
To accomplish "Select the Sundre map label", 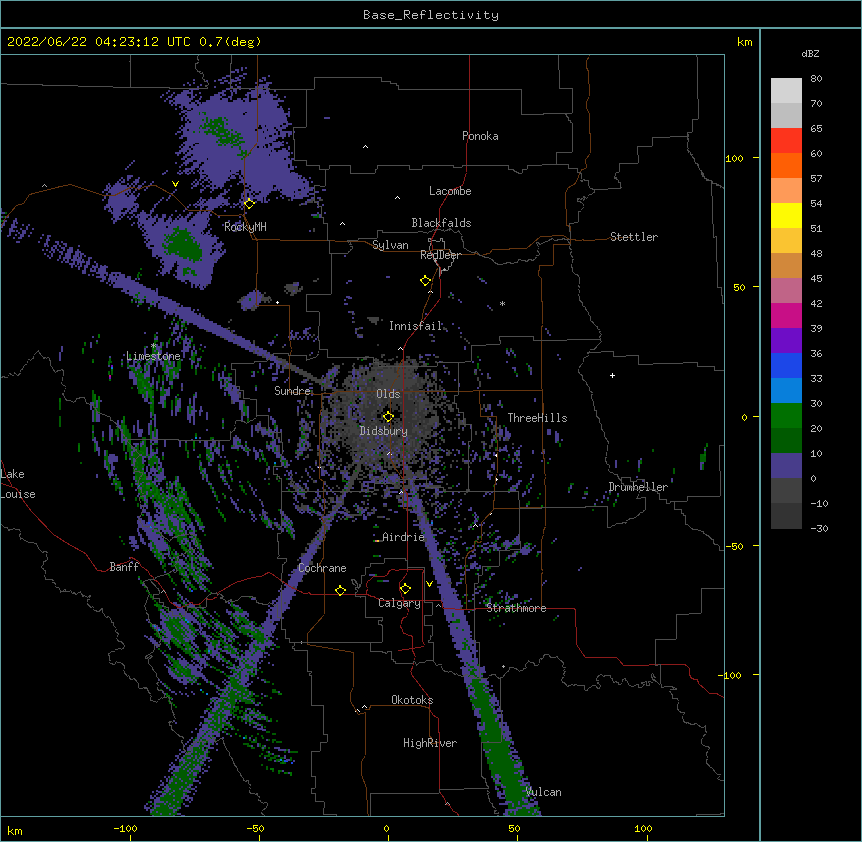I will [292, 391].
